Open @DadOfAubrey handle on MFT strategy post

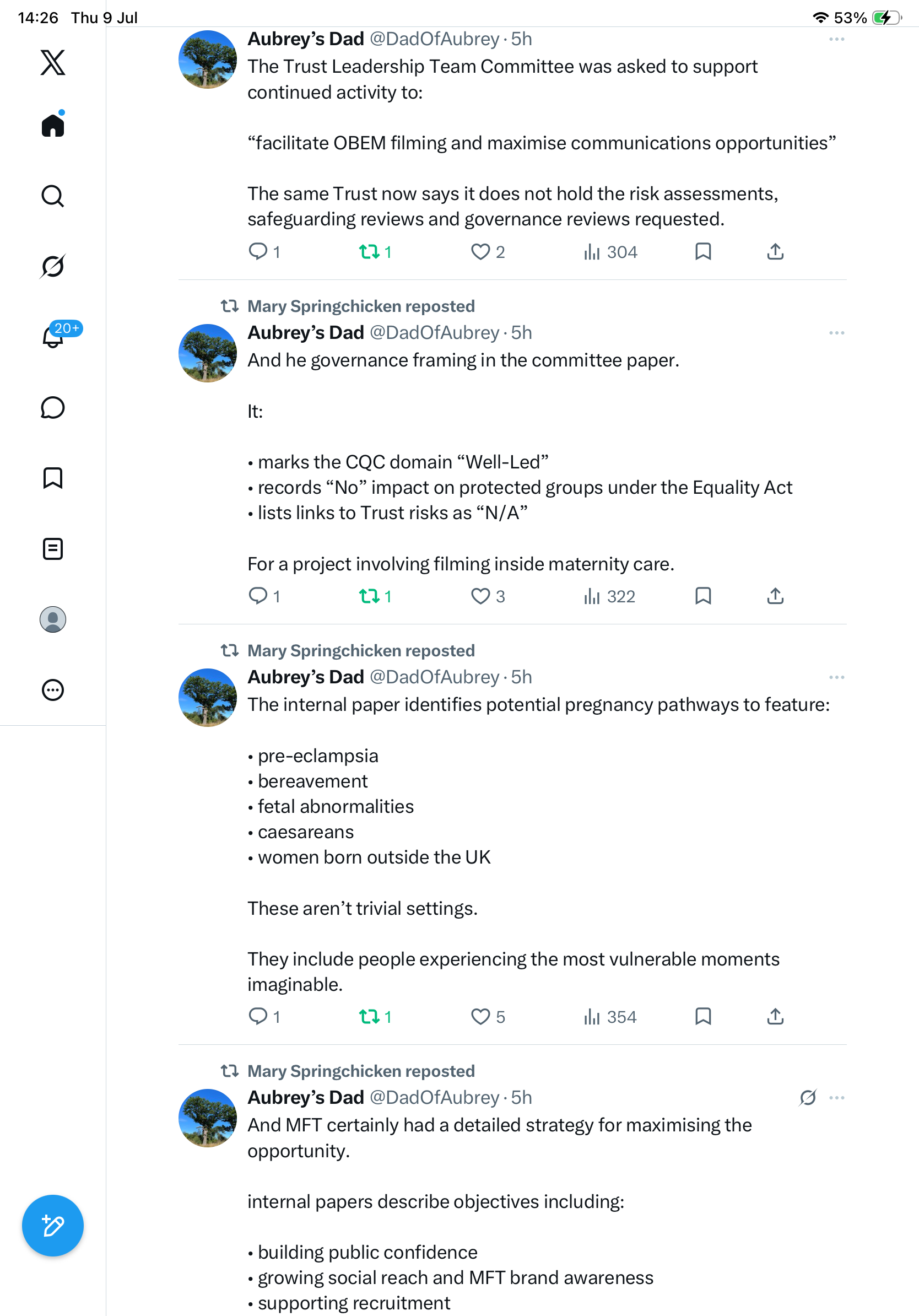click(x=434, y=1097)
